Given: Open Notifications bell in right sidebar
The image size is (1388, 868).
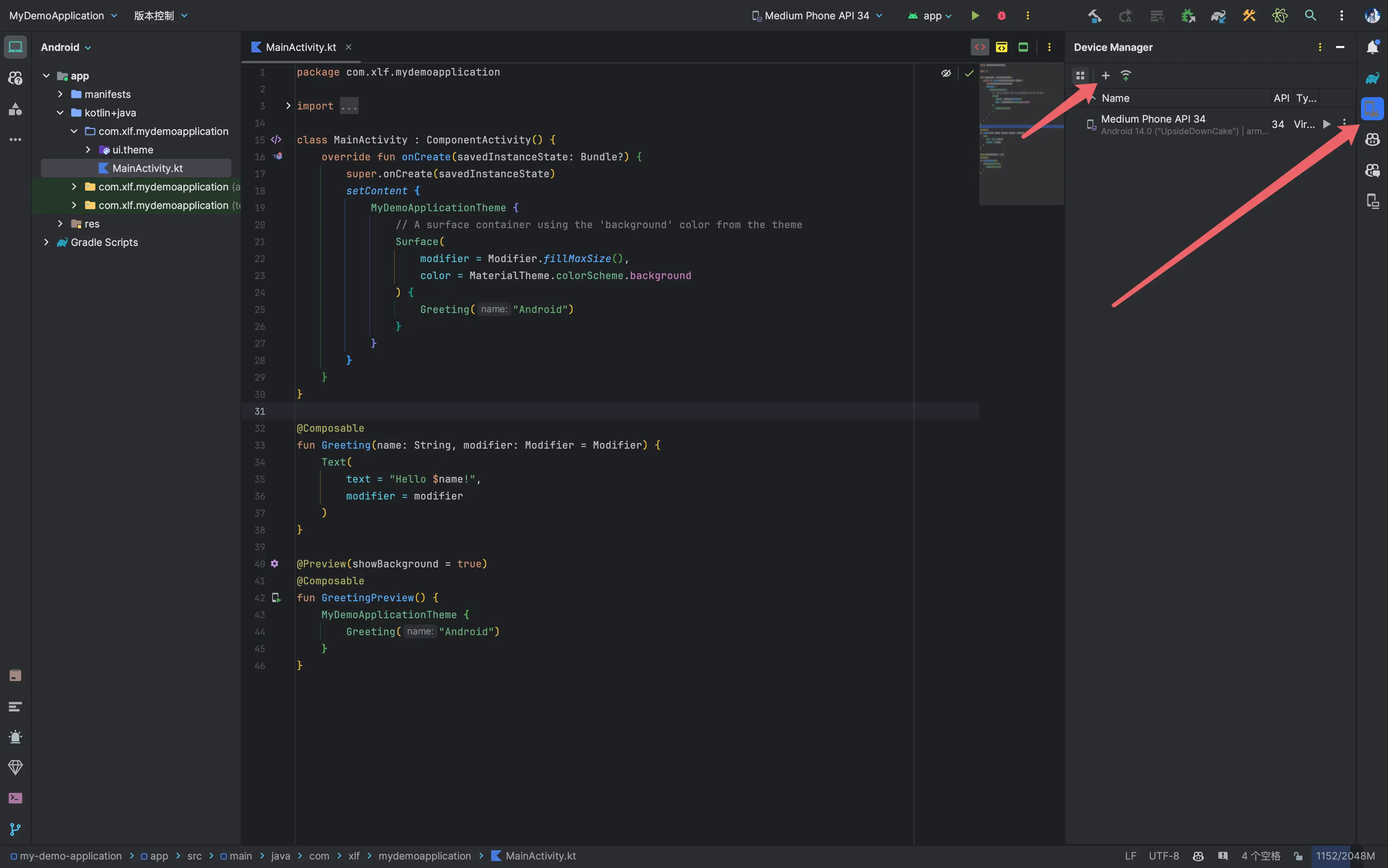Looking at the screenshot, I should pyautogui.click(x=1373, y=47).
